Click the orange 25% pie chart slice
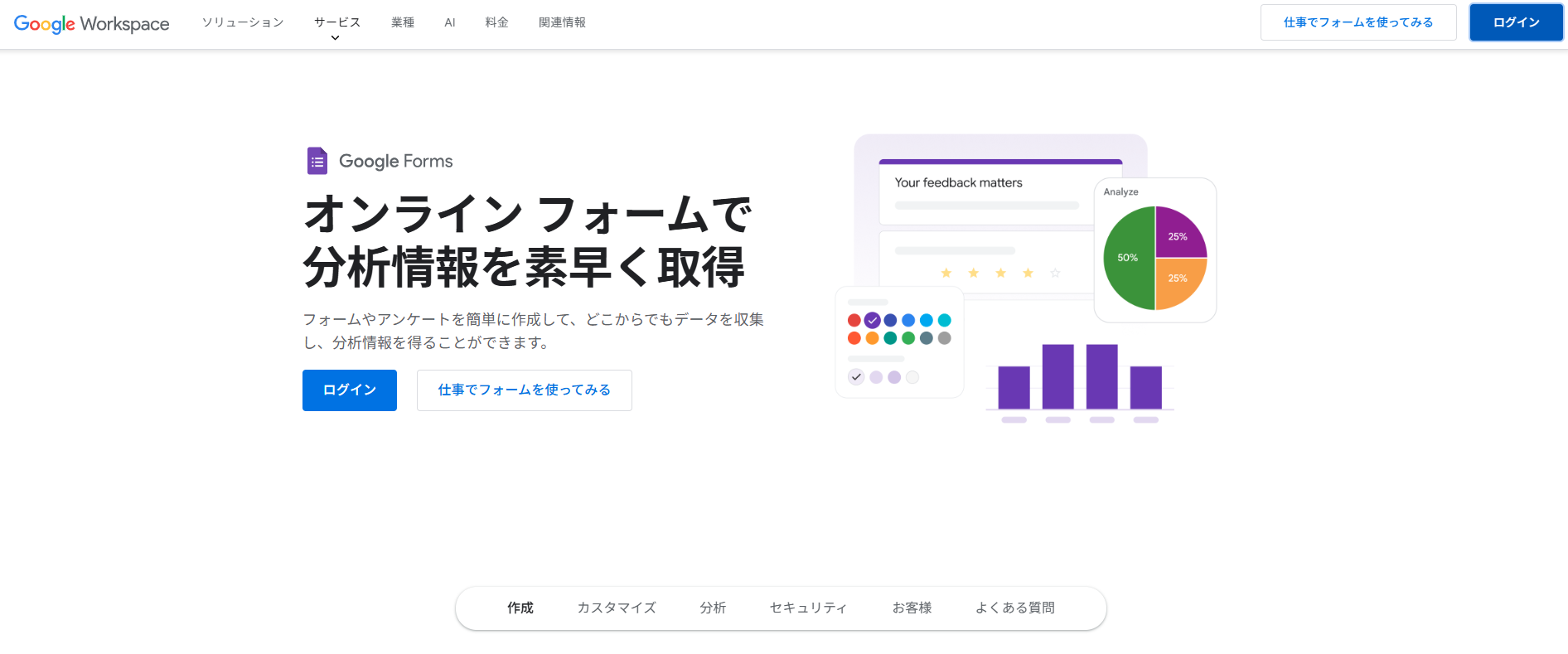The image size is (1568, 654). pyautogui.click(x=1177, y=281)
